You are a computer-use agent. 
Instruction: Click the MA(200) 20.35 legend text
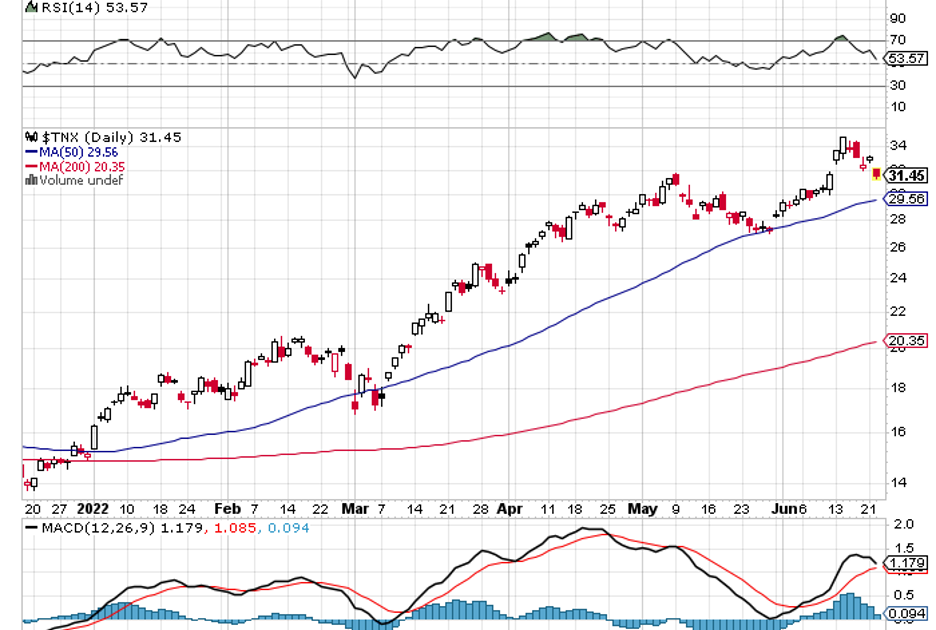pos(83,166)
